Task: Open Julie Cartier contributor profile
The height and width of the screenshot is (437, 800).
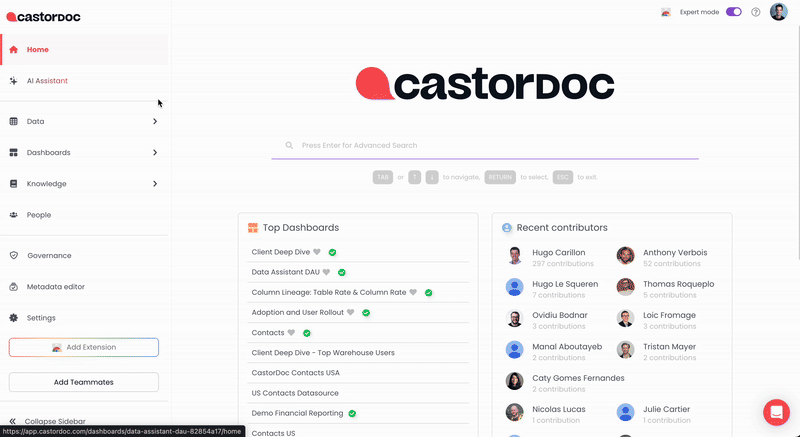Action: coord(666,409)
